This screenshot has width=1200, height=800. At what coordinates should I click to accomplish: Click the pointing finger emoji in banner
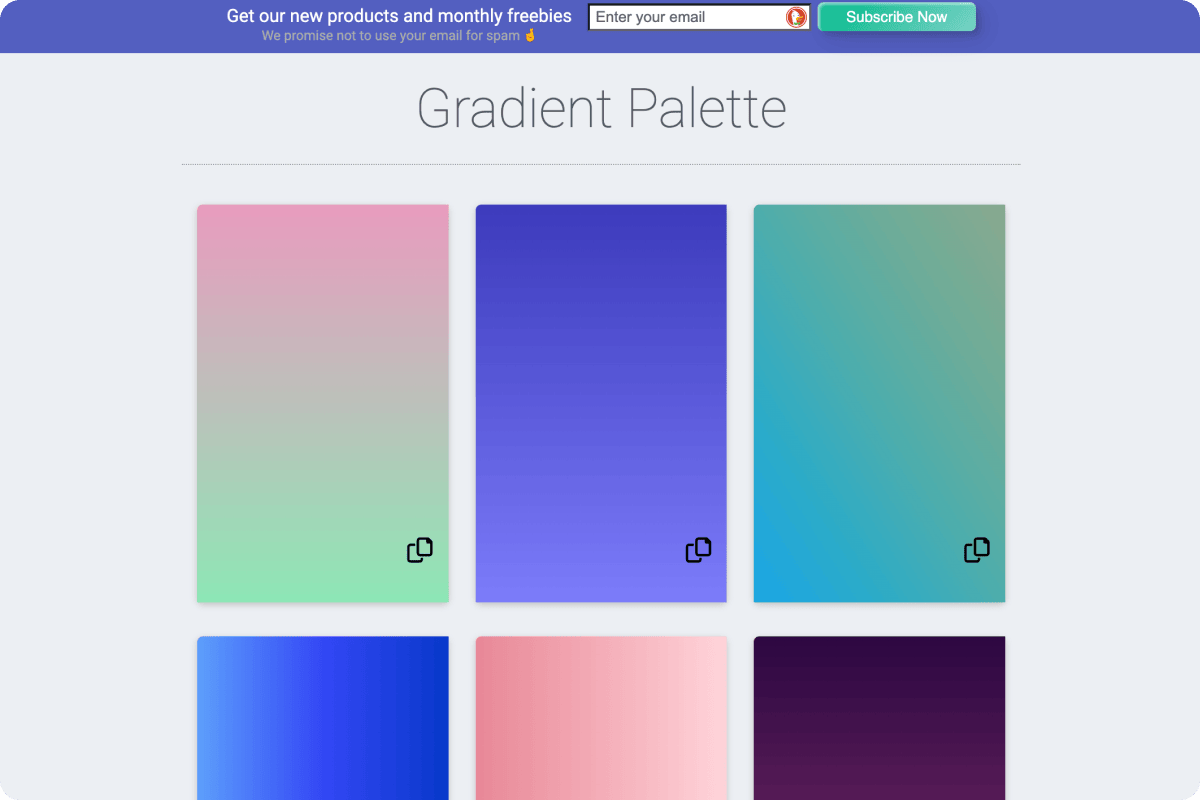[x=530, y=35]
